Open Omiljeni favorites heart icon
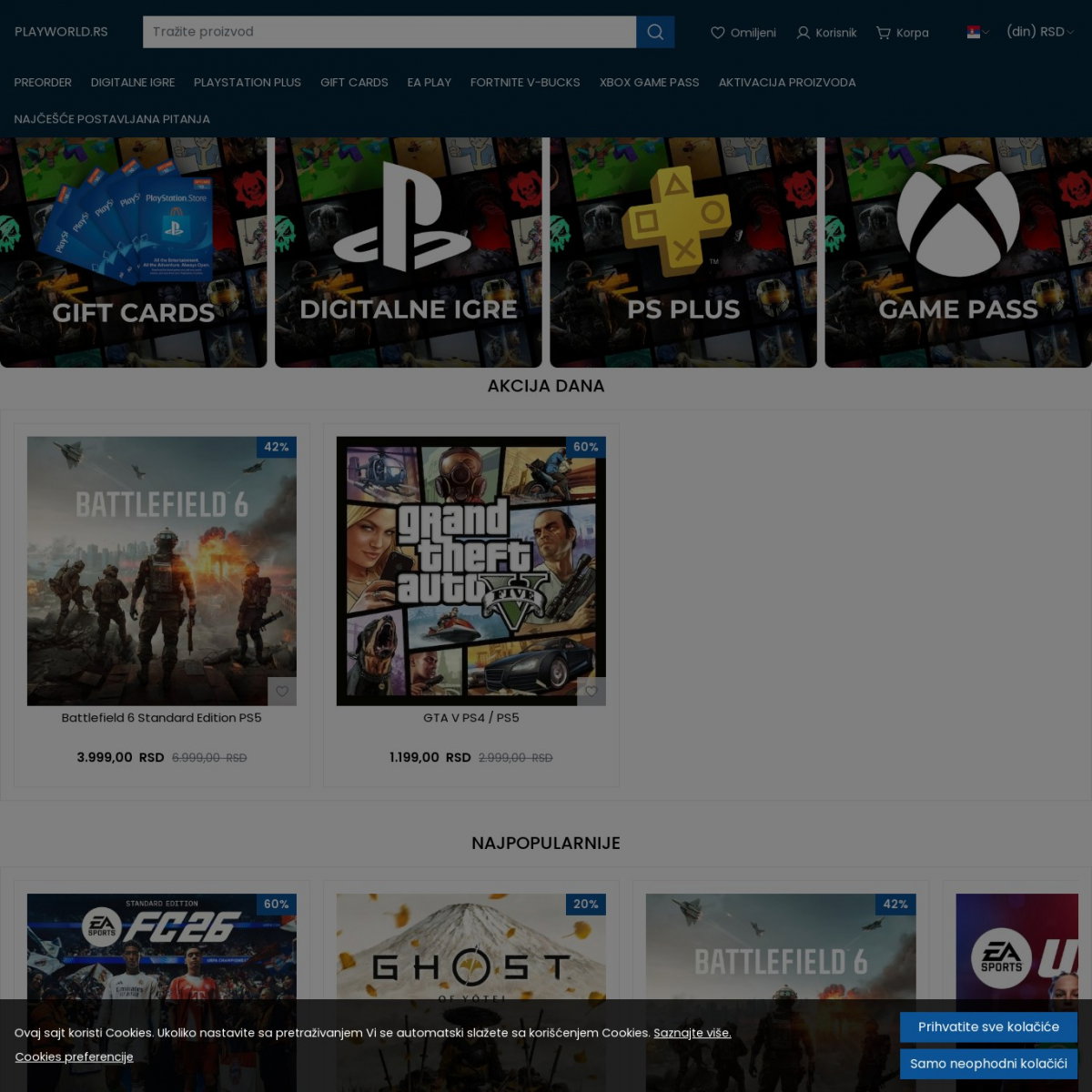 718,33
